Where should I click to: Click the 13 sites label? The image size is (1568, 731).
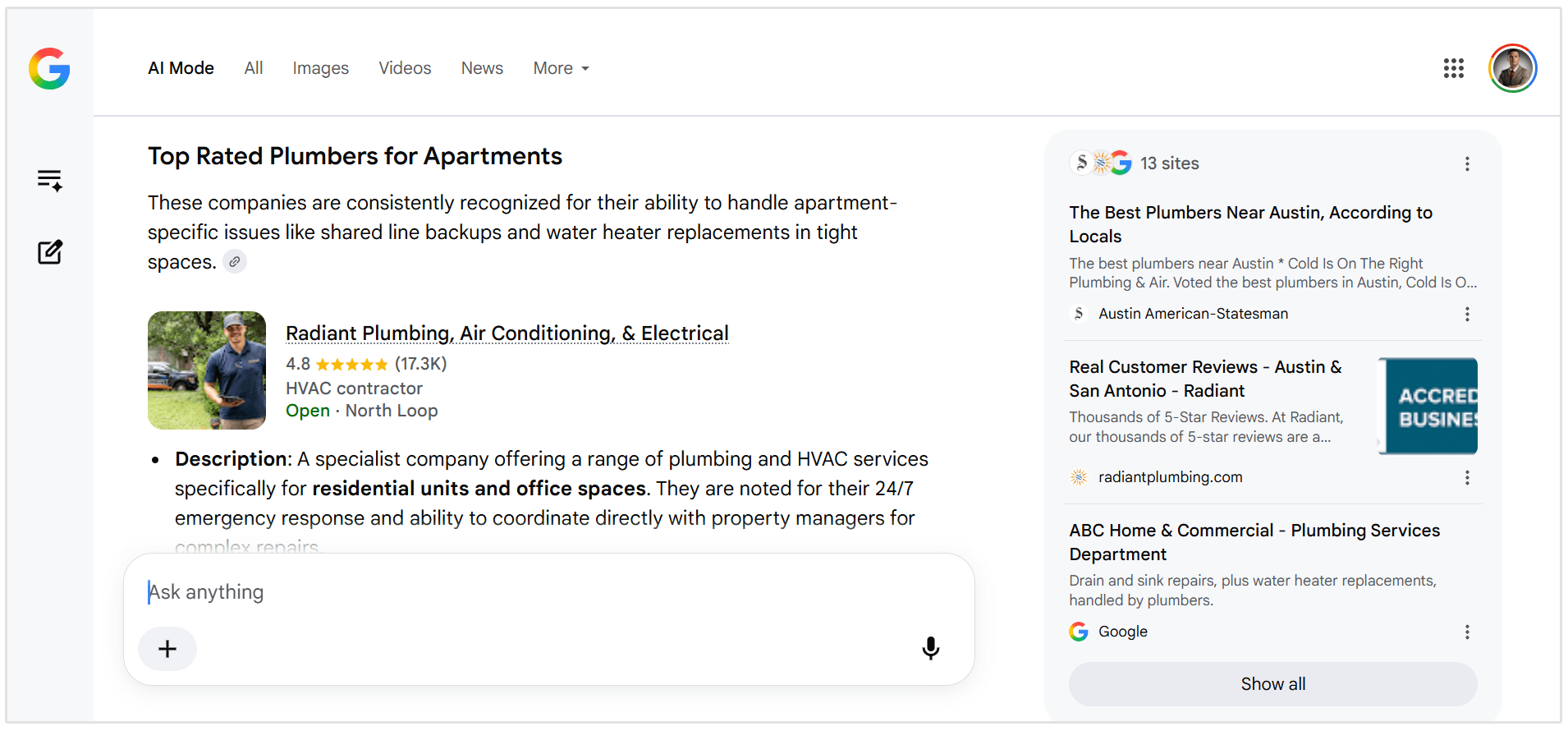click(x=1169, y=163)
